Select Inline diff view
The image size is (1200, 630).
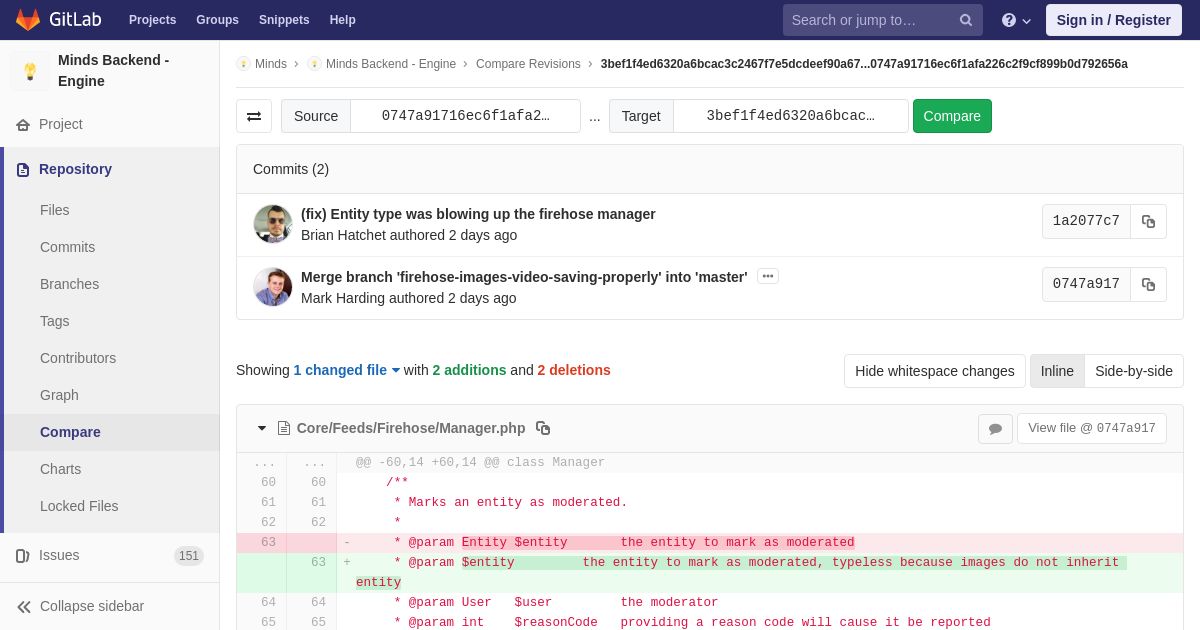coord(1057,371)
